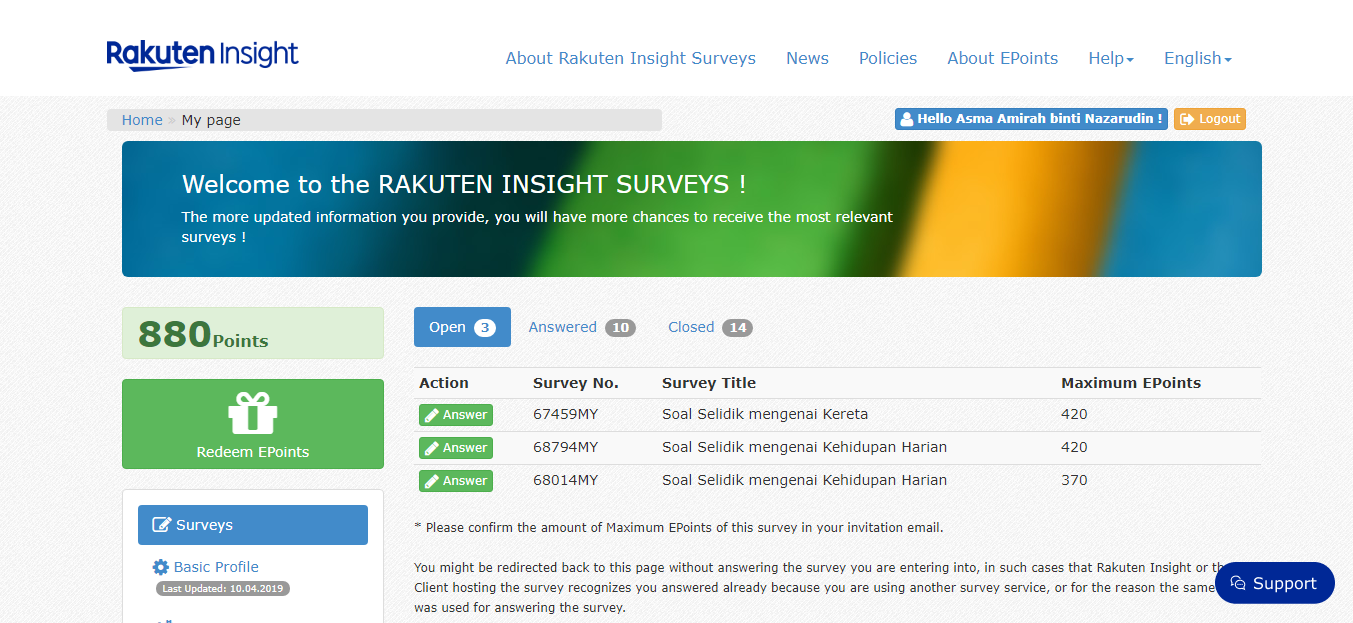1353x623 pixels.
Task: Click Answer button for survey 68014MY
Action: pos(456,481)
